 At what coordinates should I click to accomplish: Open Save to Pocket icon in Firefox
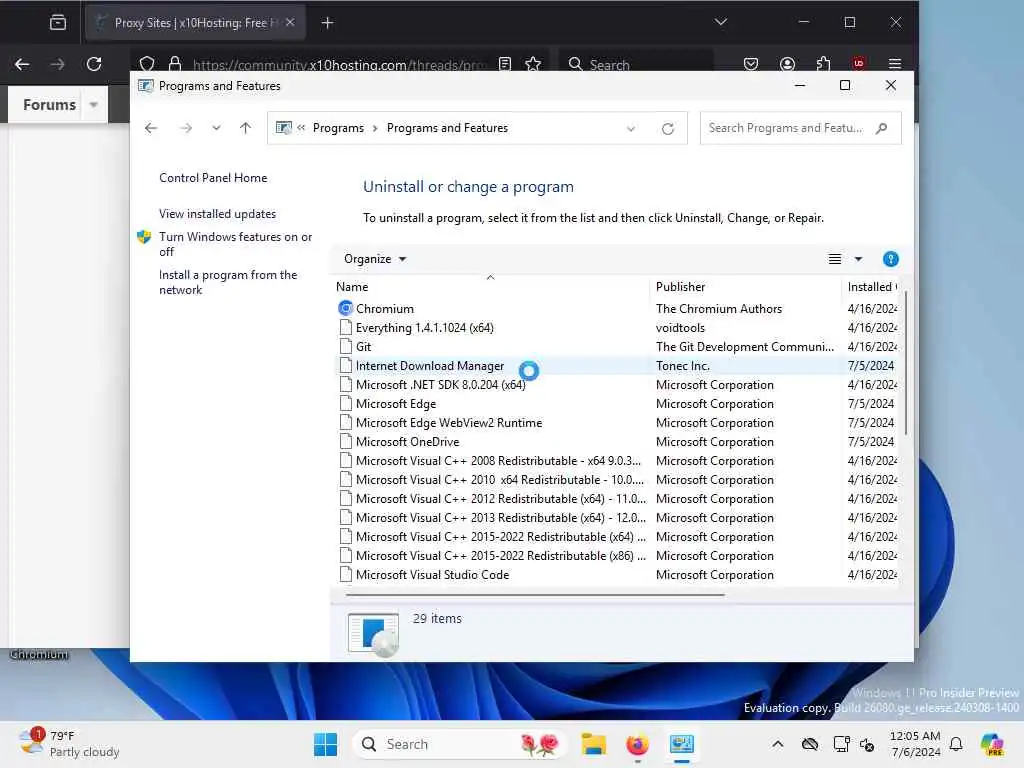[x=751, y=64]
